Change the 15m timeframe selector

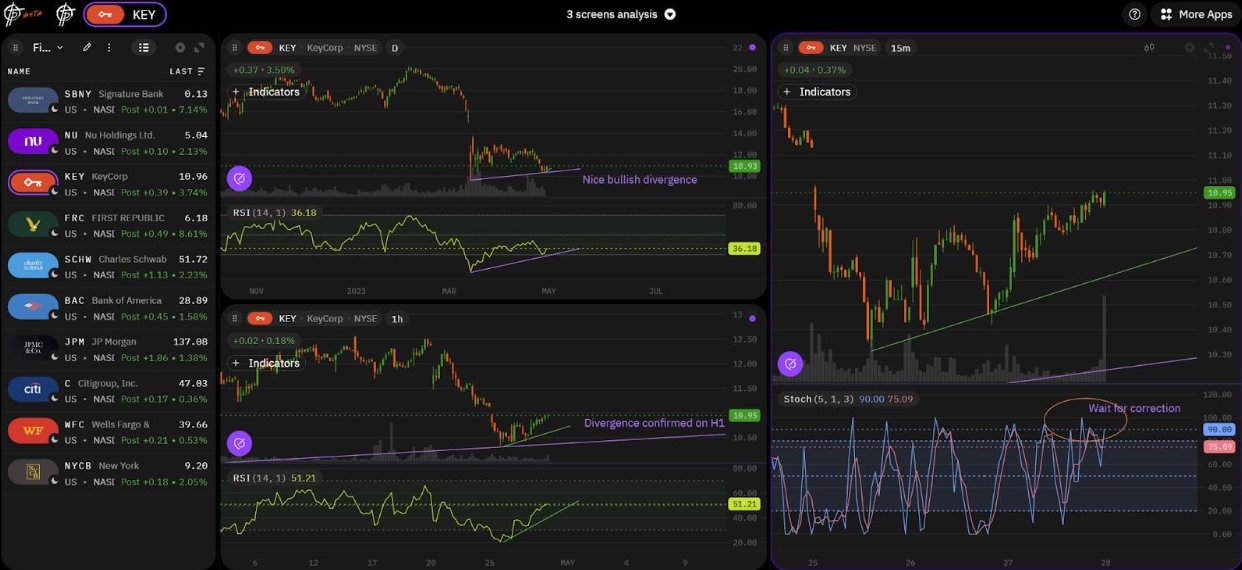point(901,47)
